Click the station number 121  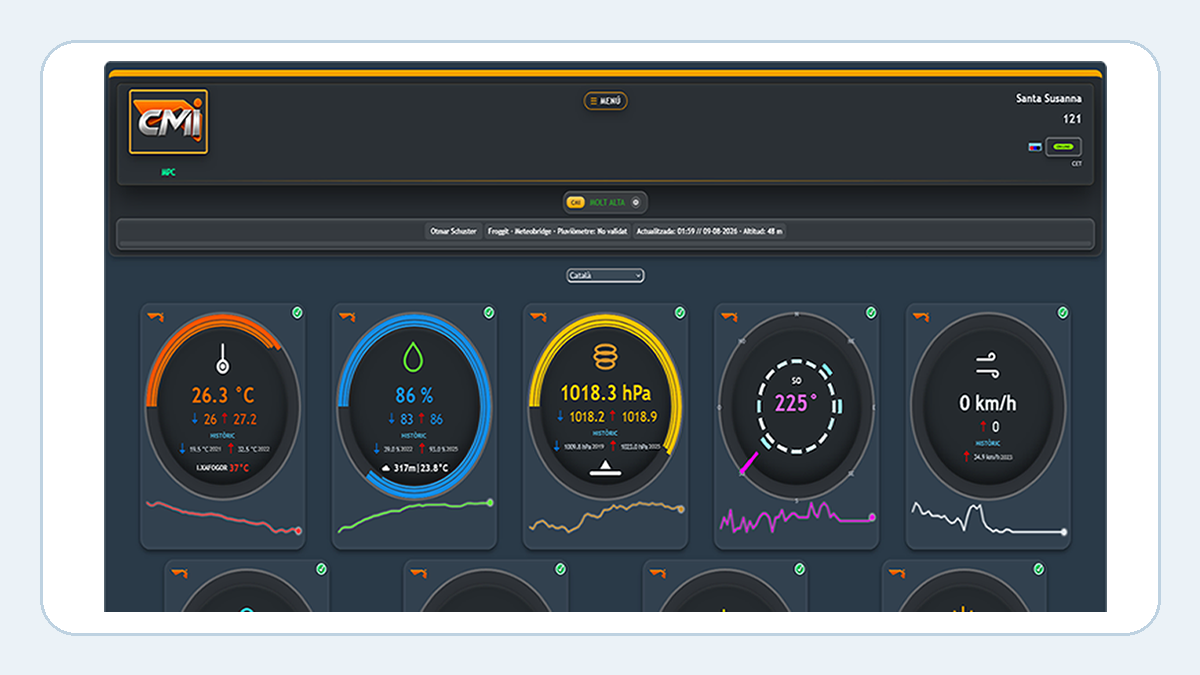tap(1072, 119)
